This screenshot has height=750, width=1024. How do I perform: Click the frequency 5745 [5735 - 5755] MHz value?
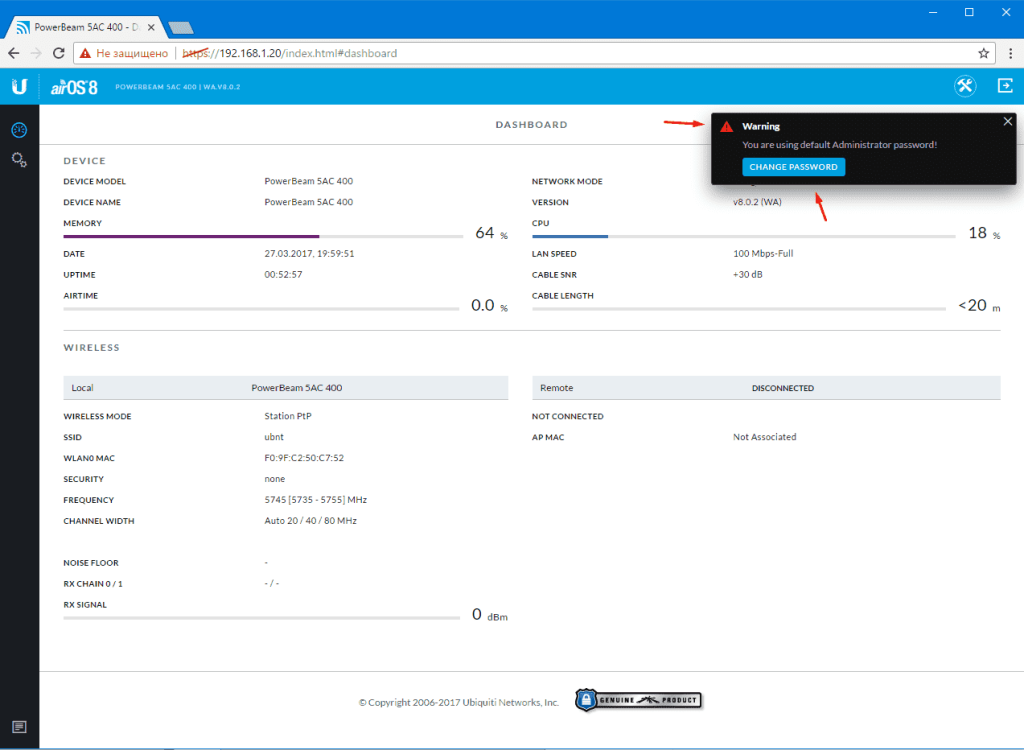(x=315, y=500)
